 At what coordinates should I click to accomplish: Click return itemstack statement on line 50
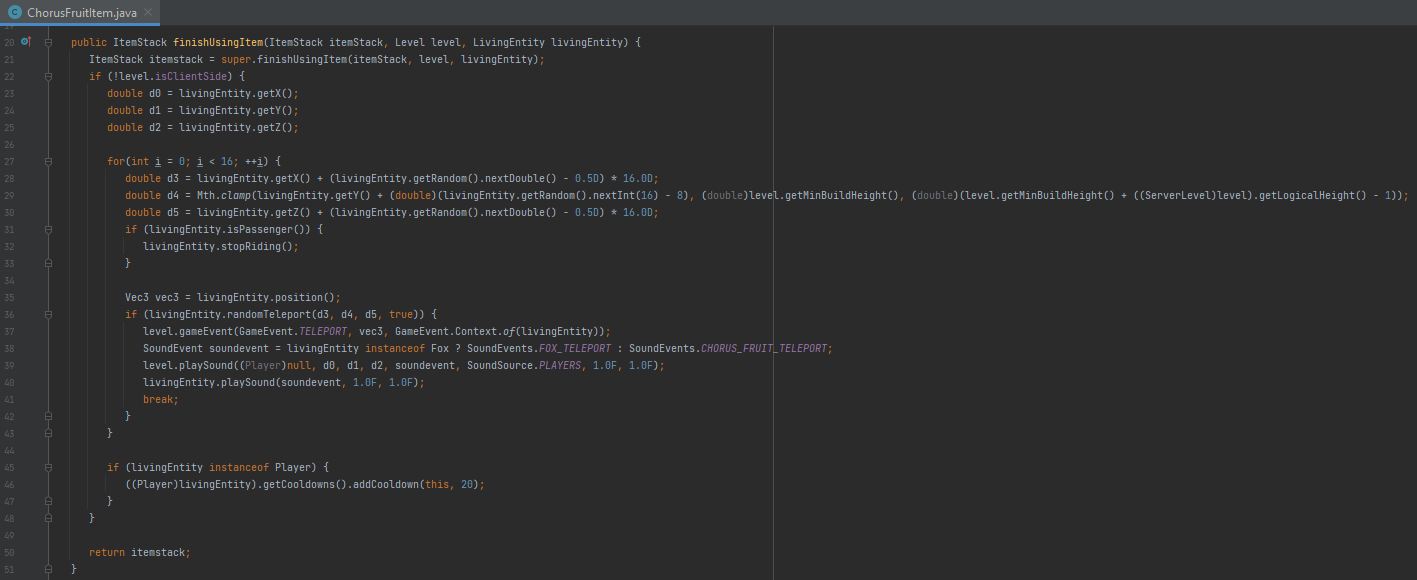click(140, 552)
